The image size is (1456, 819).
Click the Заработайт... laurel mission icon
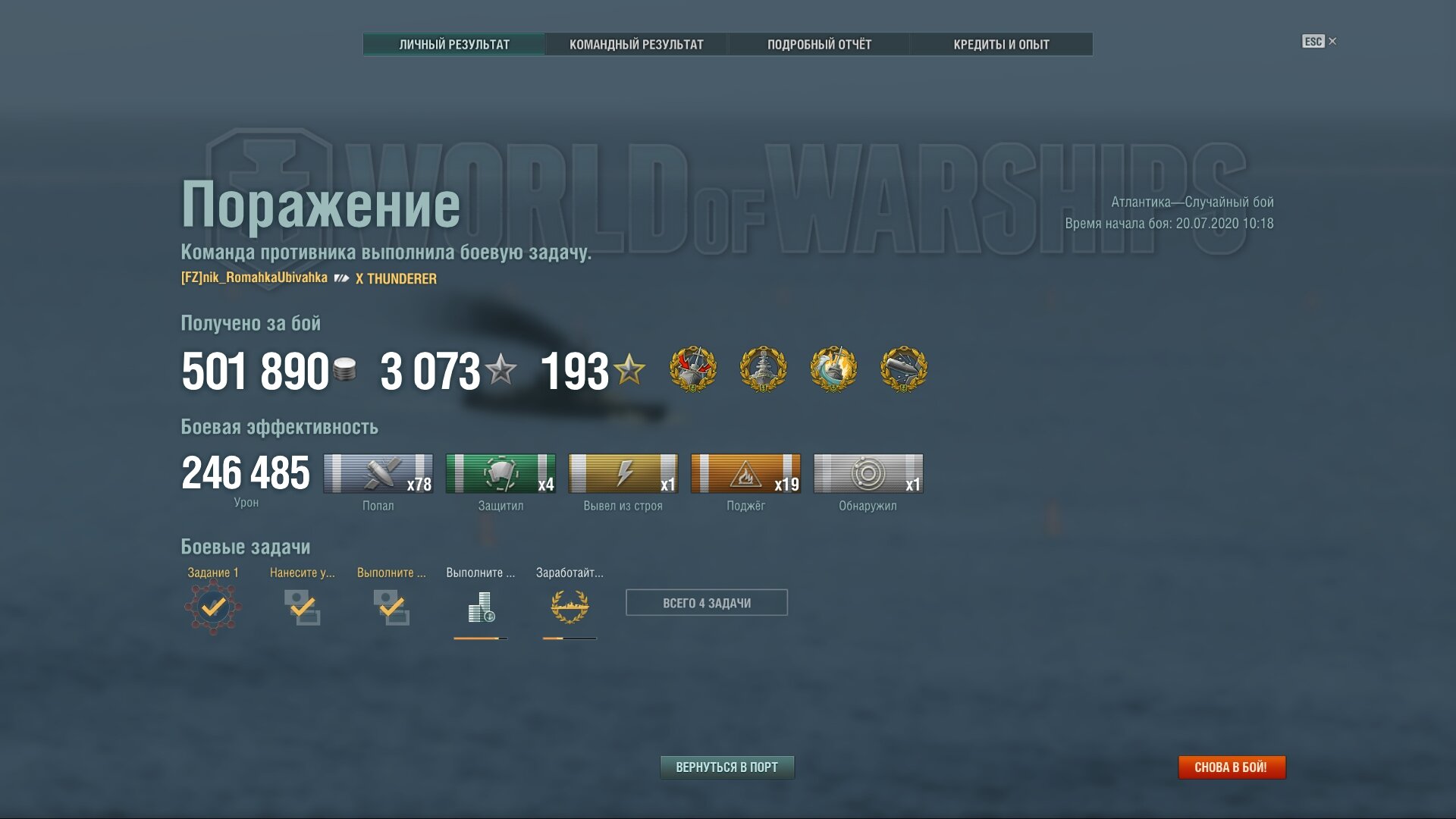(x=570, y=607)
